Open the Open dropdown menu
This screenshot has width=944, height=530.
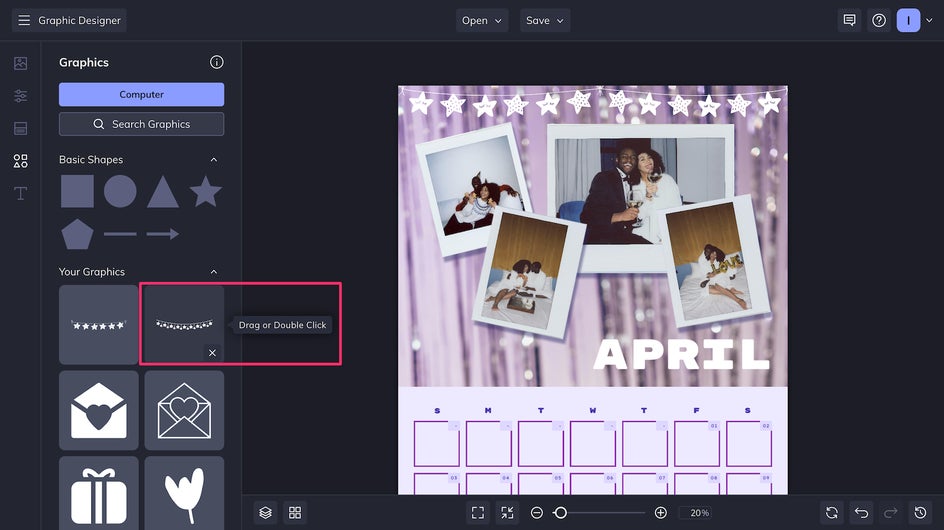point(482,20)
